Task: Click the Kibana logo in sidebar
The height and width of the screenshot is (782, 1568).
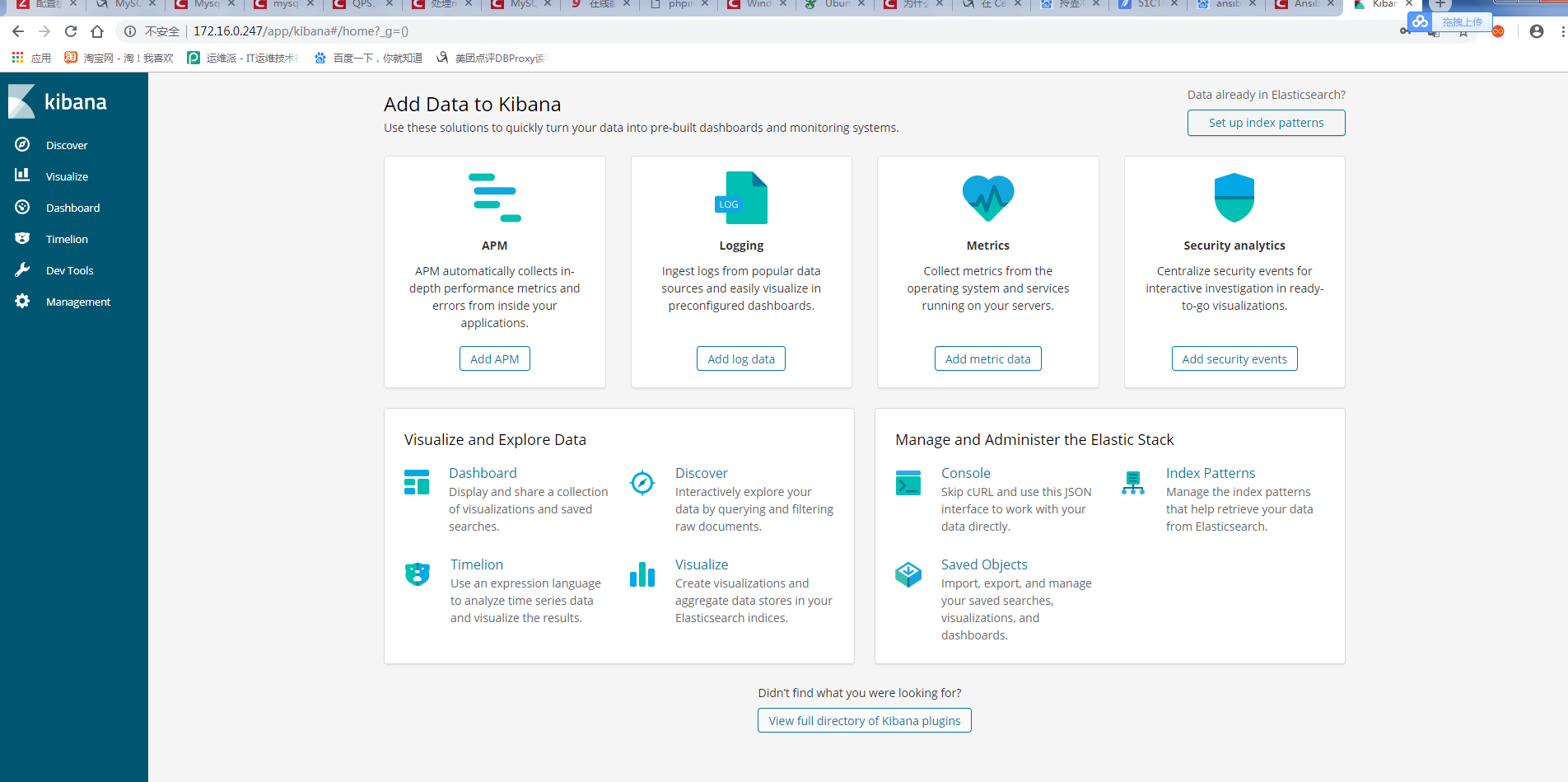Action: [x=58, y=101]
